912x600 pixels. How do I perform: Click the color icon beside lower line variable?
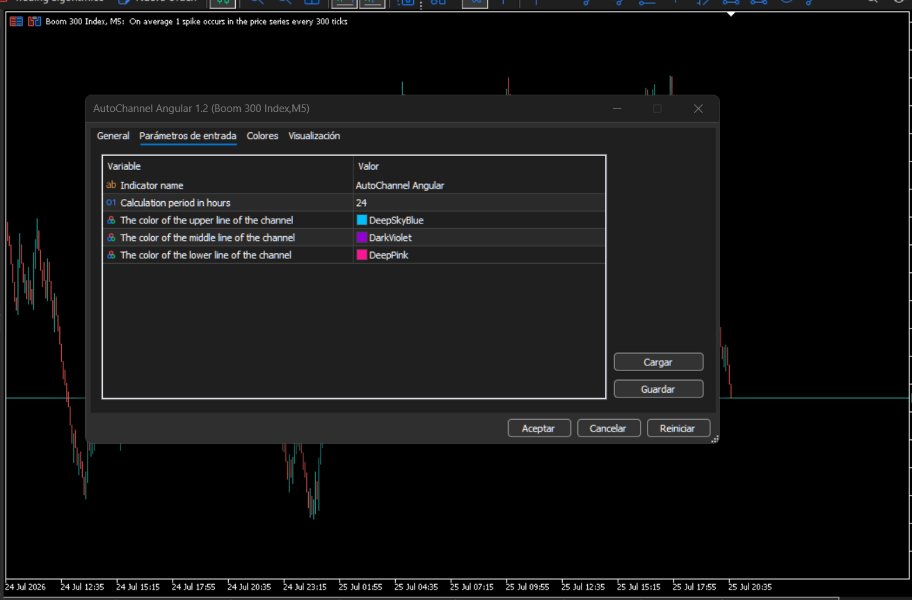click(x=111, y=255)
